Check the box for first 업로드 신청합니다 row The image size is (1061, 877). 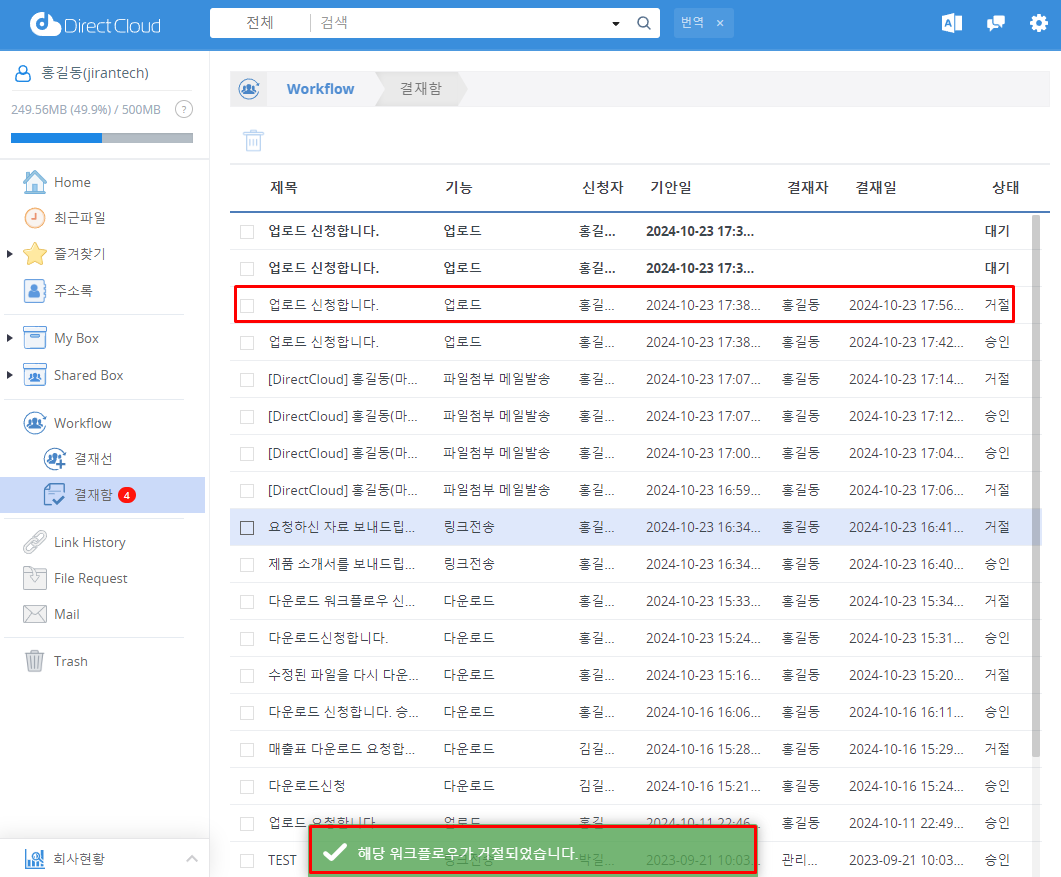click(247, 232)
